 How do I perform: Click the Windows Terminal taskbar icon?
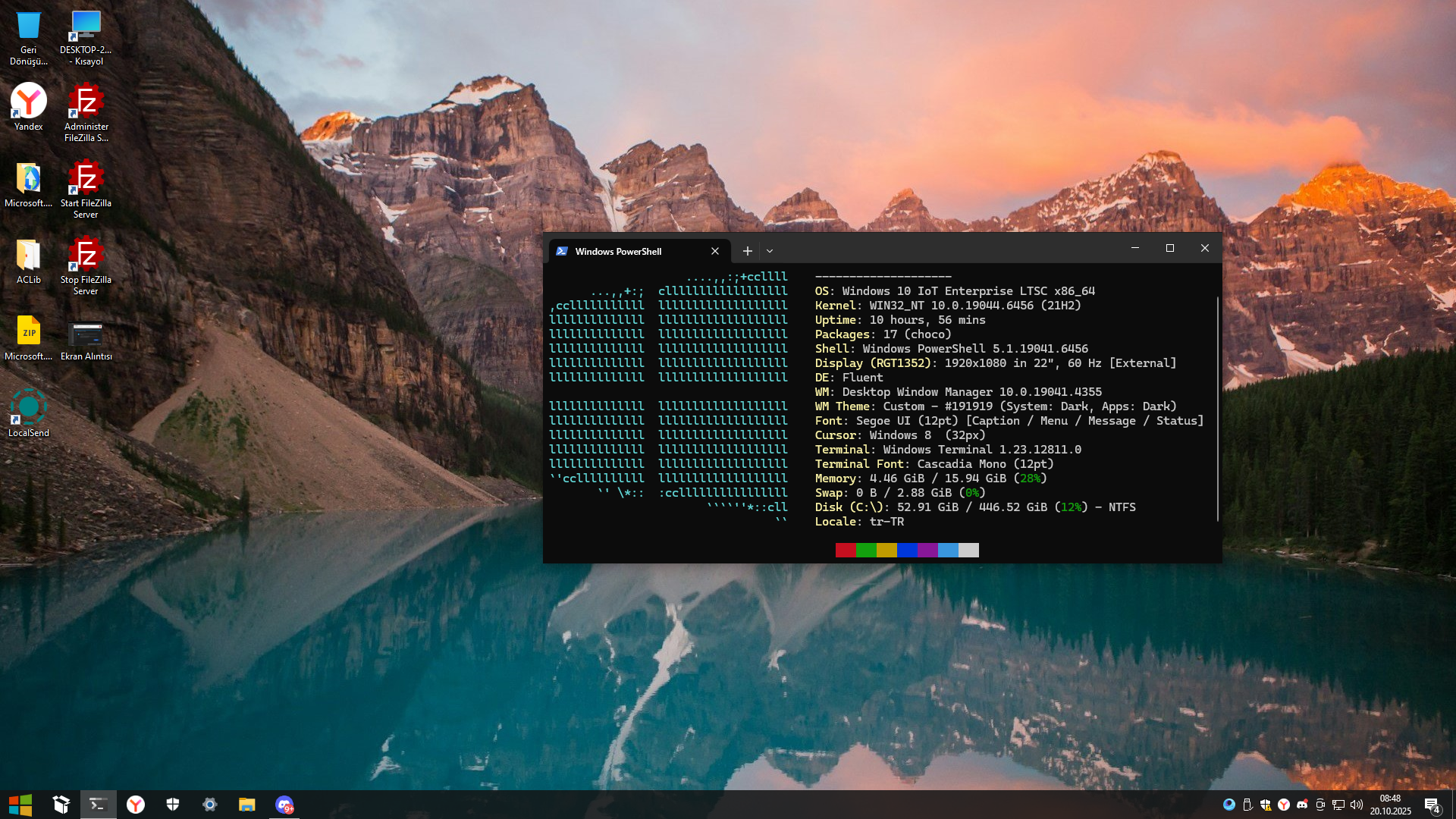pos(99,805)
